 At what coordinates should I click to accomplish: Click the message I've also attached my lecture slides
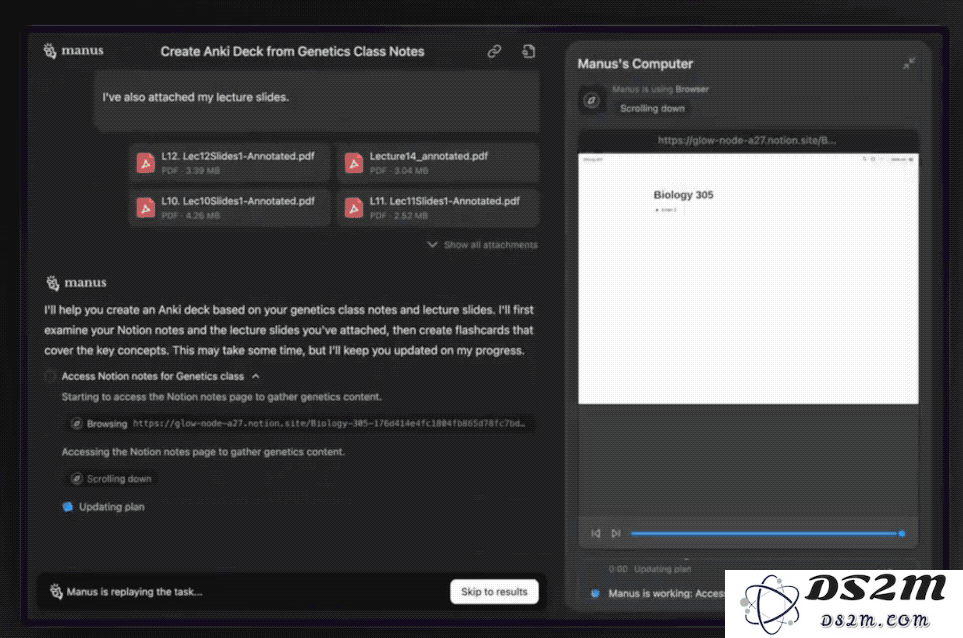coord(195,97)
